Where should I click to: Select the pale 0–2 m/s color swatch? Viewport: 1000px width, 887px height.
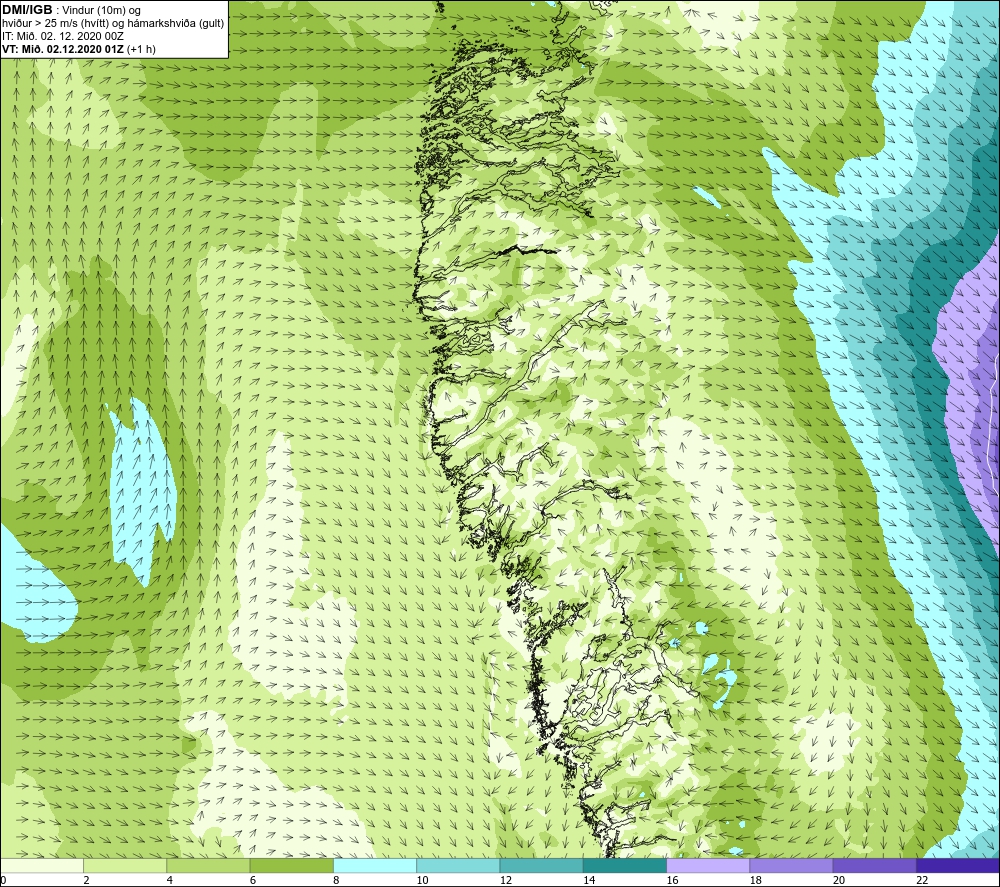click(x=41, y=865)
